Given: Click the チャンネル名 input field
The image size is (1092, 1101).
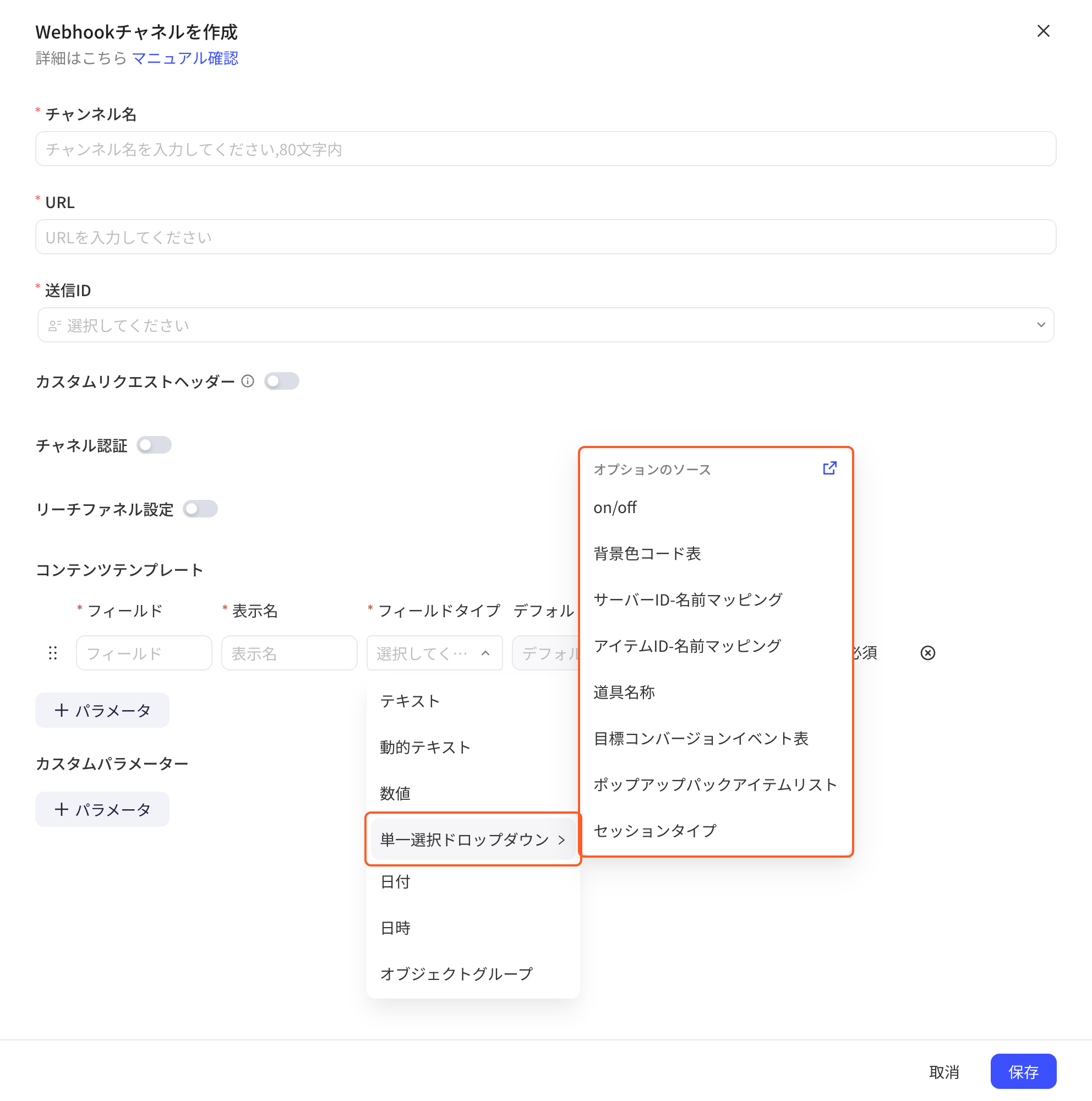Looking at the screenshot, I should 545,149.
